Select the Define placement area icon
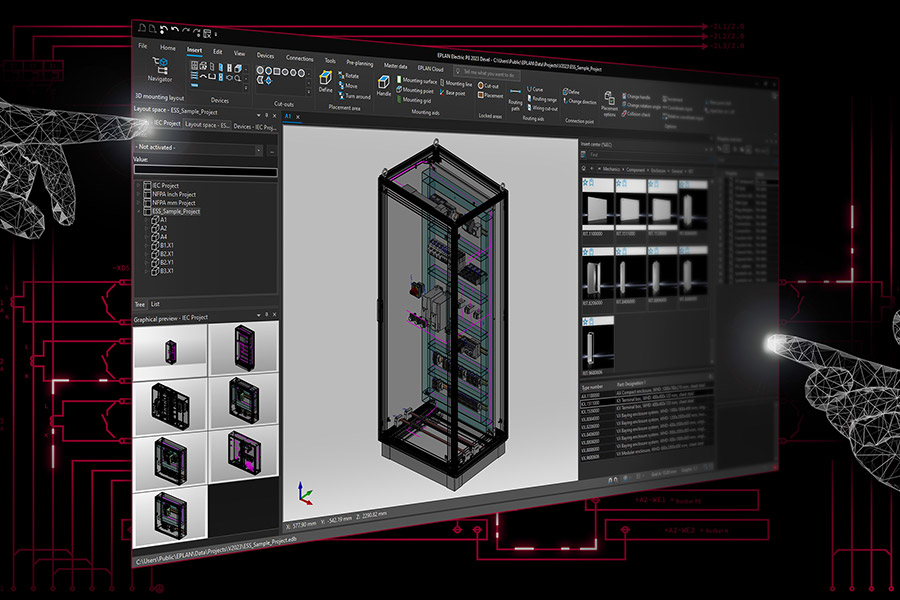The height and width of the screenshot is (600, 900). (x=325, y=82)
